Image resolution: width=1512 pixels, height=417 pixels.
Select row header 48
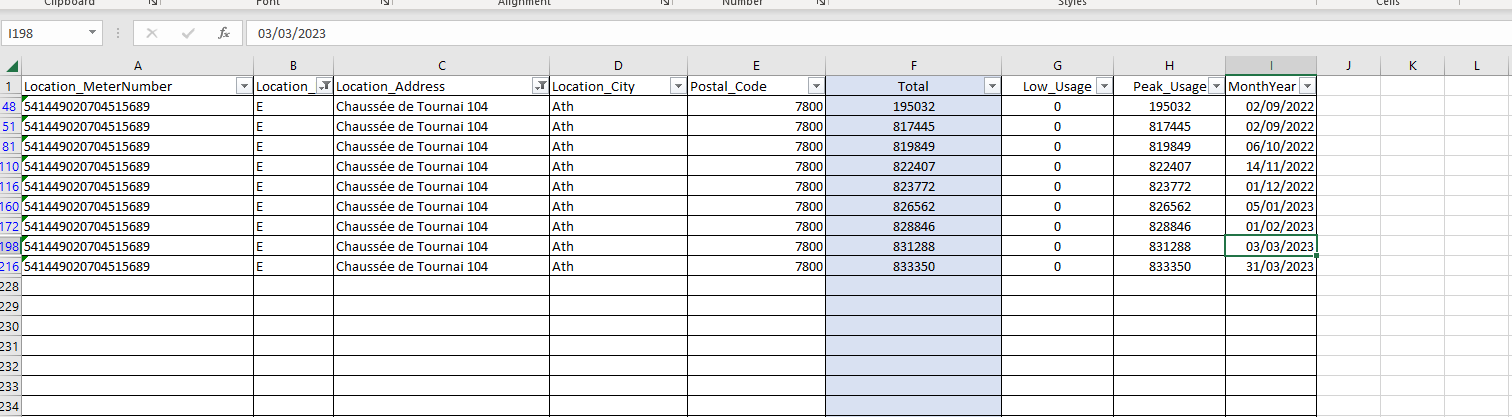pyautogui.click(x=10, y=106)
